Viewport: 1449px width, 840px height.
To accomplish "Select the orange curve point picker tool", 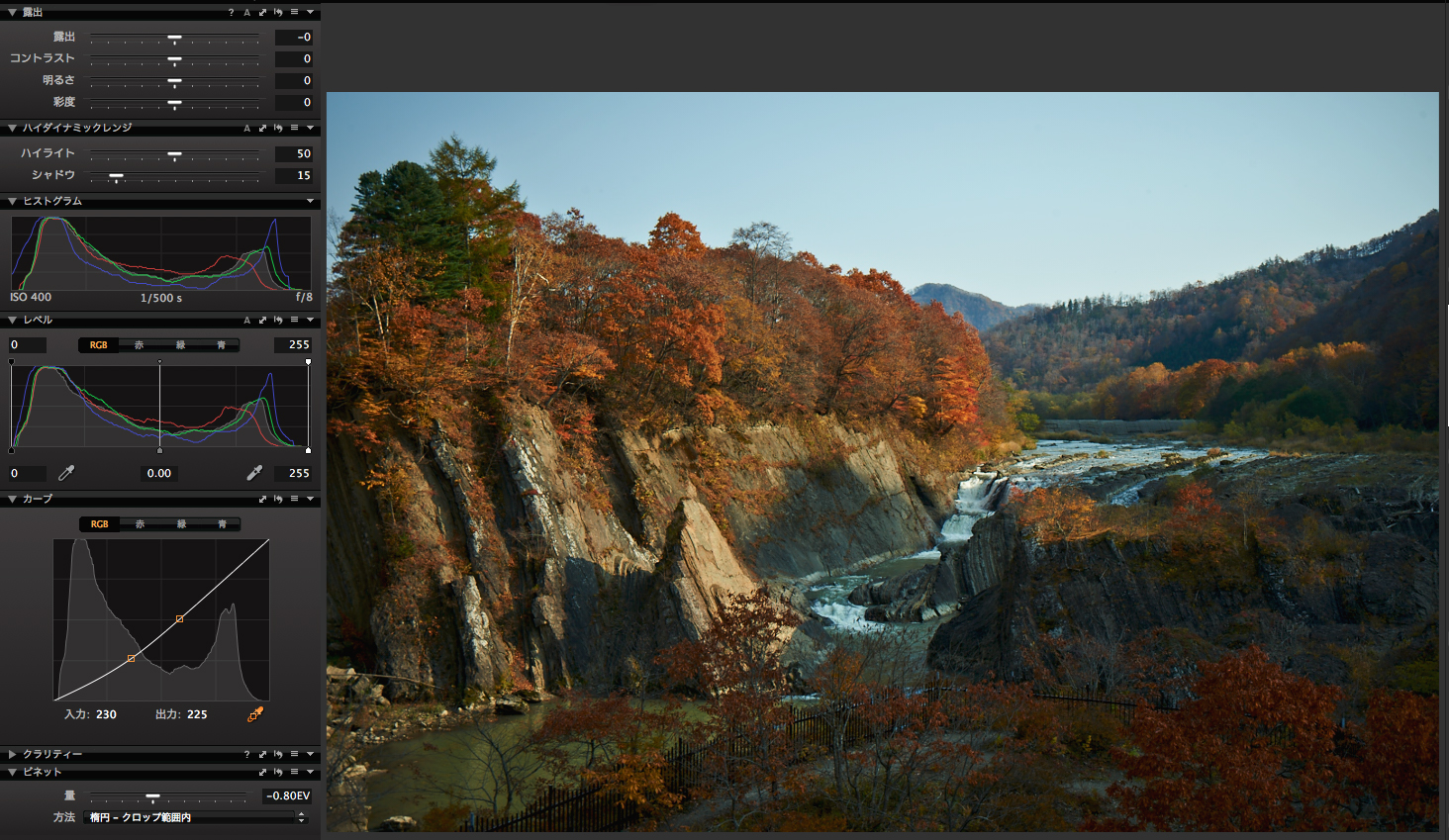I will pyautogui.click(x=255, y=714).
